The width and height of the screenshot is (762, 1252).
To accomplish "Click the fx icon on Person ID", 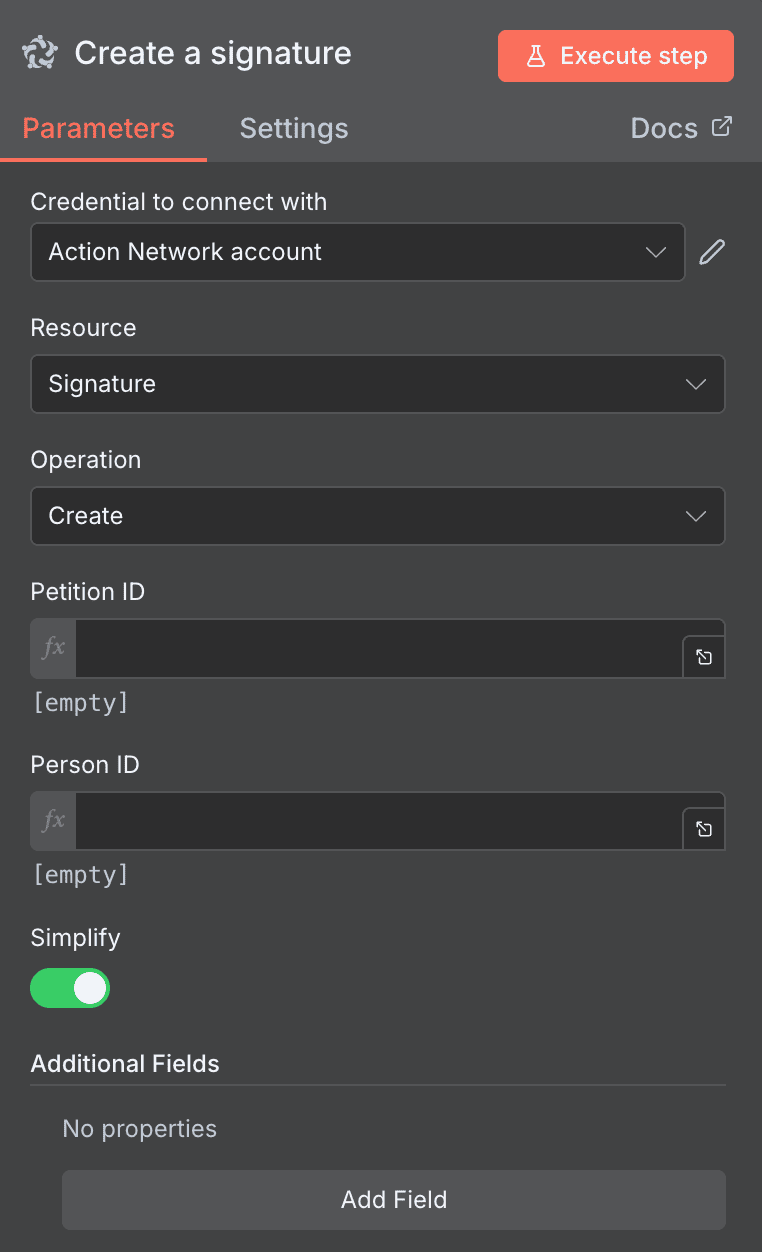I will pyautogui.click(x=51, y=820).
